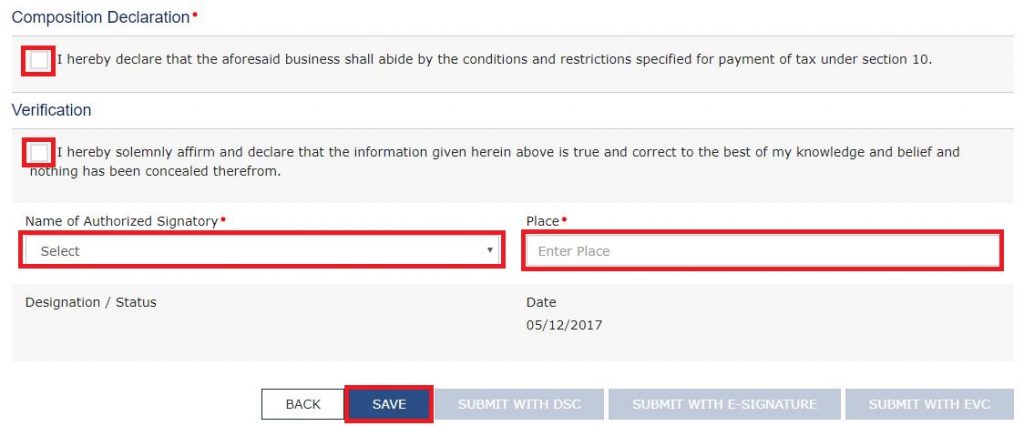Click the Date label

click(541, 302)
